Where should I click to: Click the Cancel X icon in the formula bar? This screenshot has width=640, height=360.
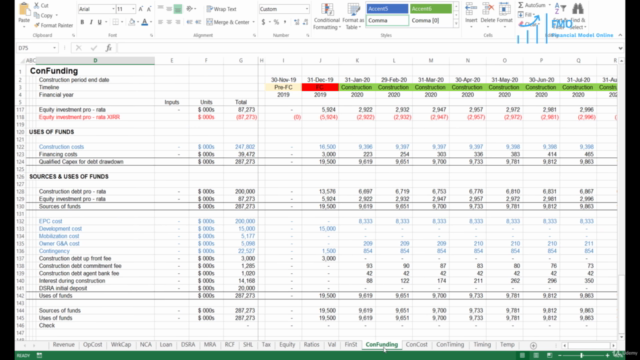click(78, 48)
